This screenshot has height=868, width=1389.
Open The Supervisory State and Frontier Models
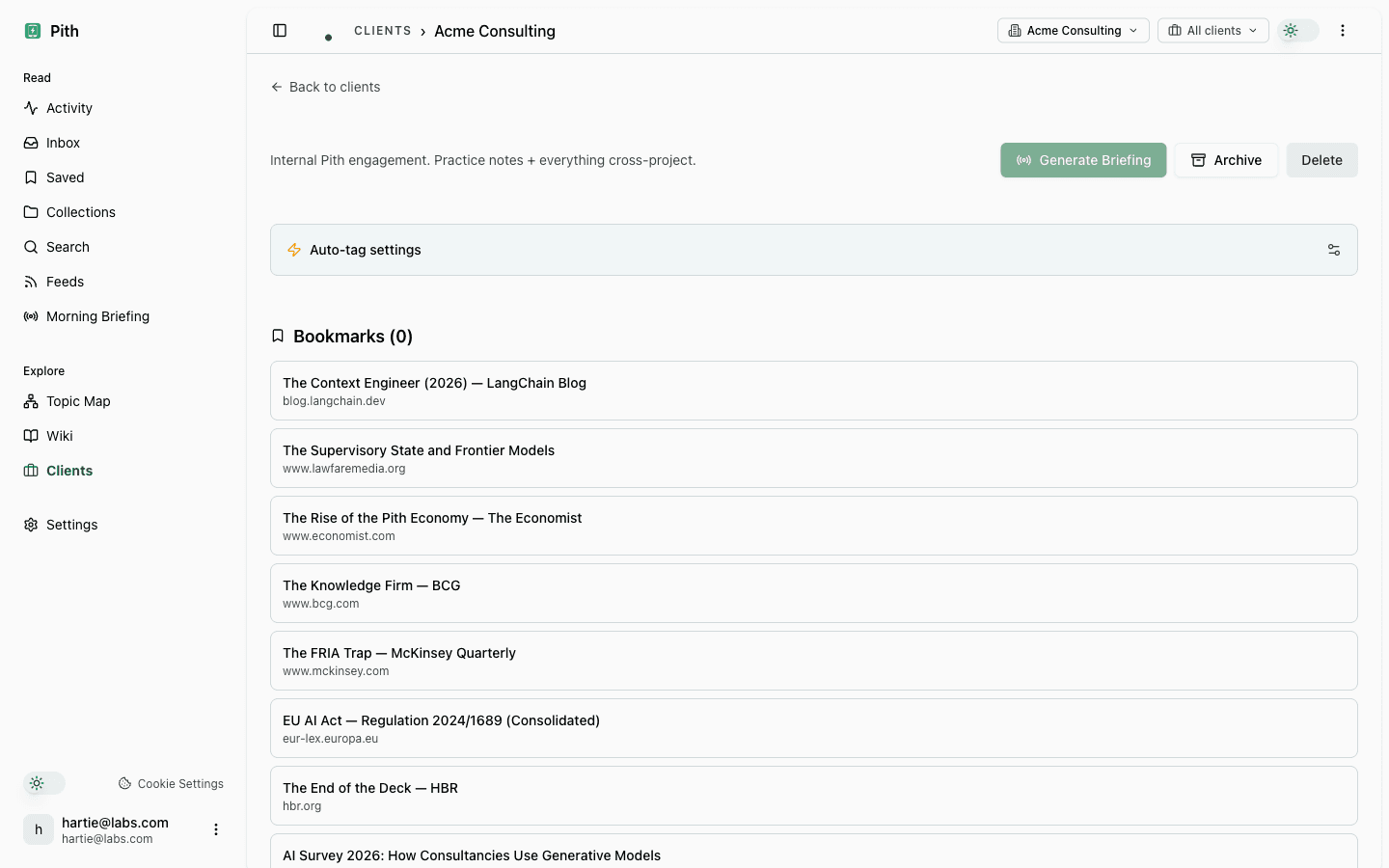pos(814,458)
